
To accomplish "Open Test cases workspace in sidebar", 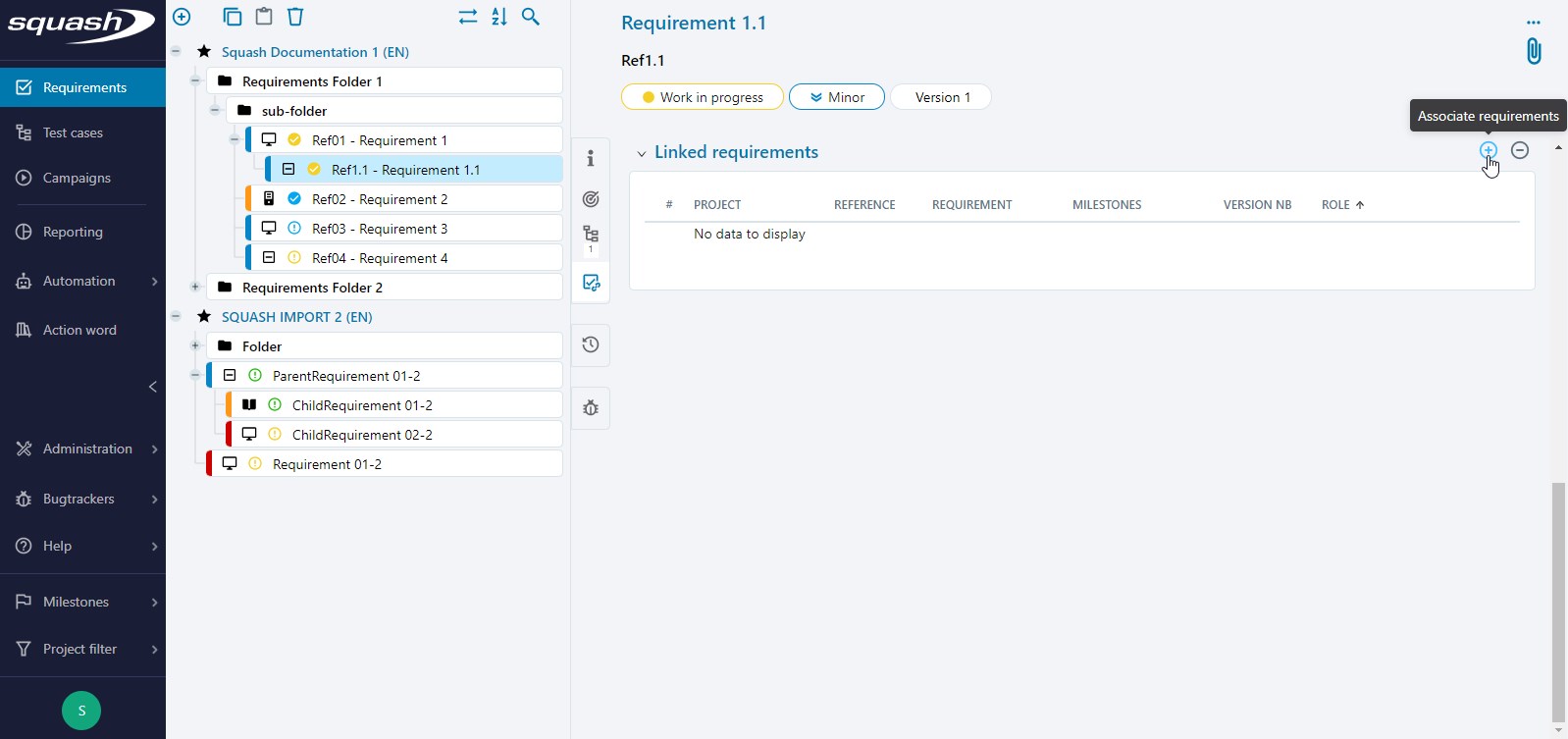I will (x=73, y=132).
